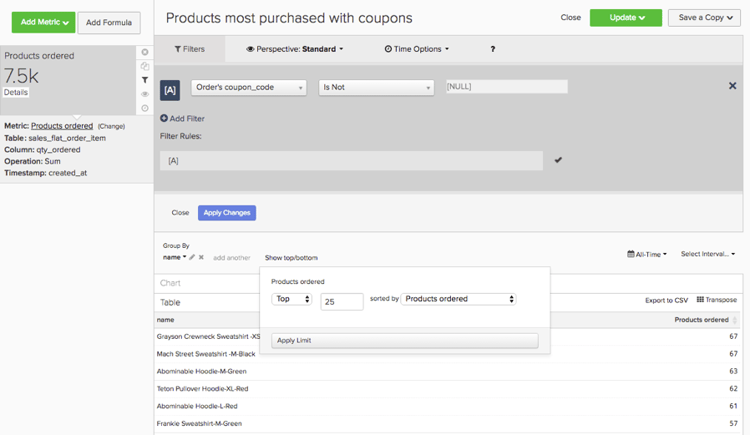Click the pencil icon next to name group
The image size is (750, 435).
click(192, 258)
